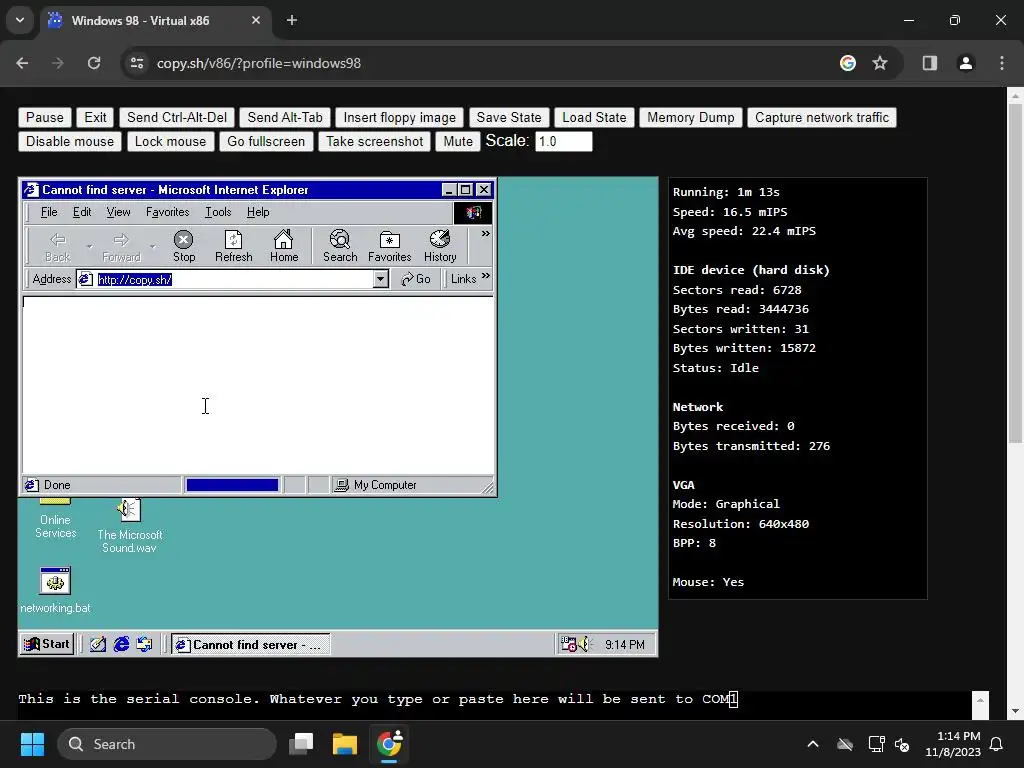Open the Windows 11 Start menu
This screenshot has height=768, width=1024.
32,744
